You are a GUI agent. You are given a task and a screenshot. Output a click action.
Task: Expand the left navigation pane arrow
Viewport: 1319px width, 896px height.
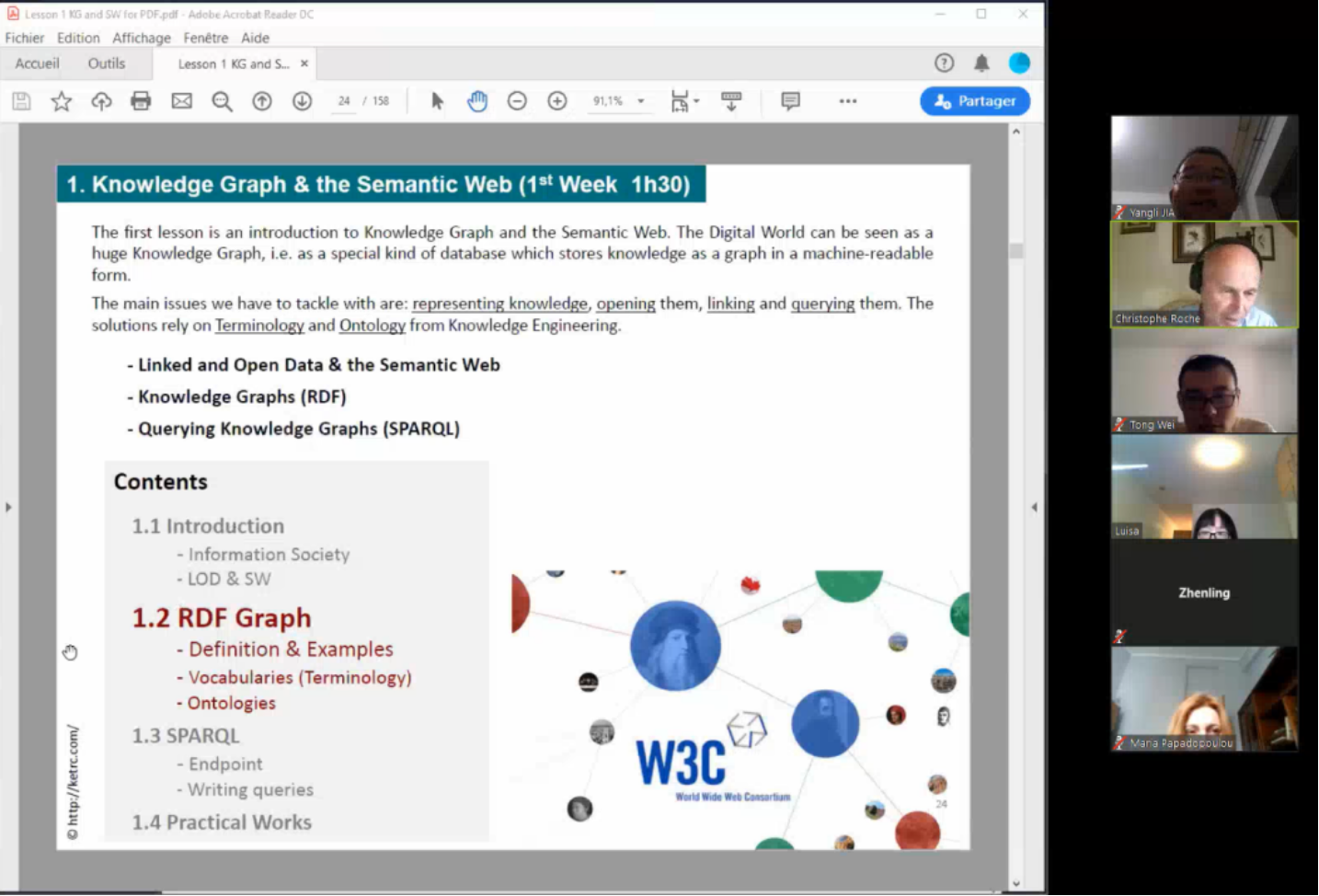(8, 507)
